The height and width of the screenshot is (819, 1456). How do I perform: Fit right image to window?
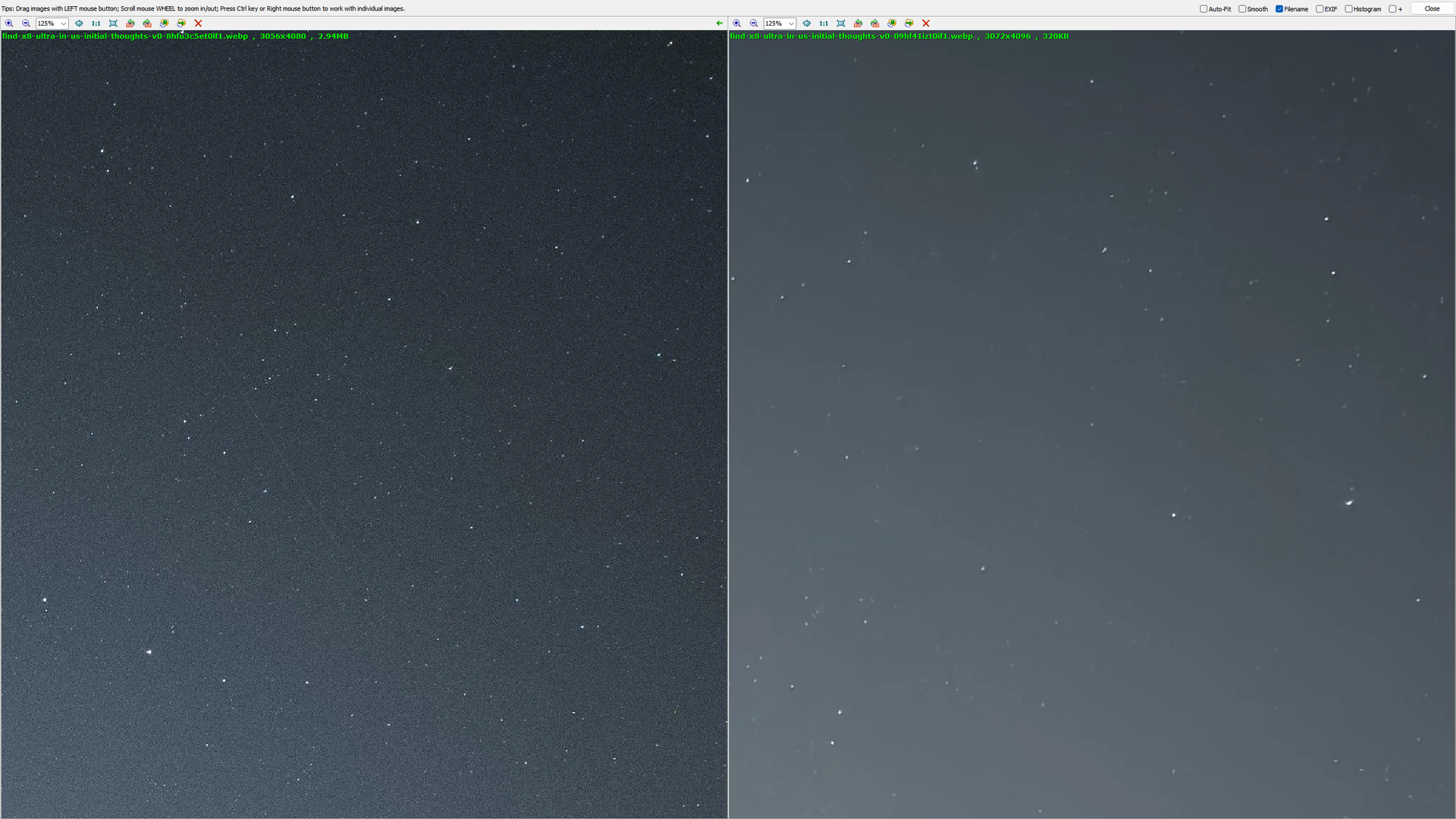coord(841,24)
